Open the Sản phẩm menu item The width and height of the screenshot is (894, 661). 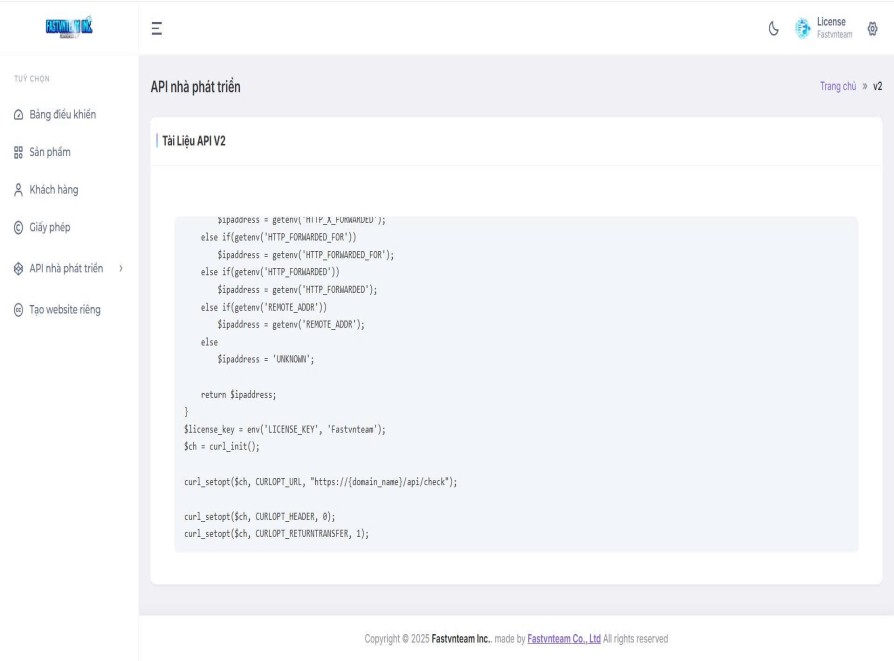pyautogui.click(x=50, y=153)
